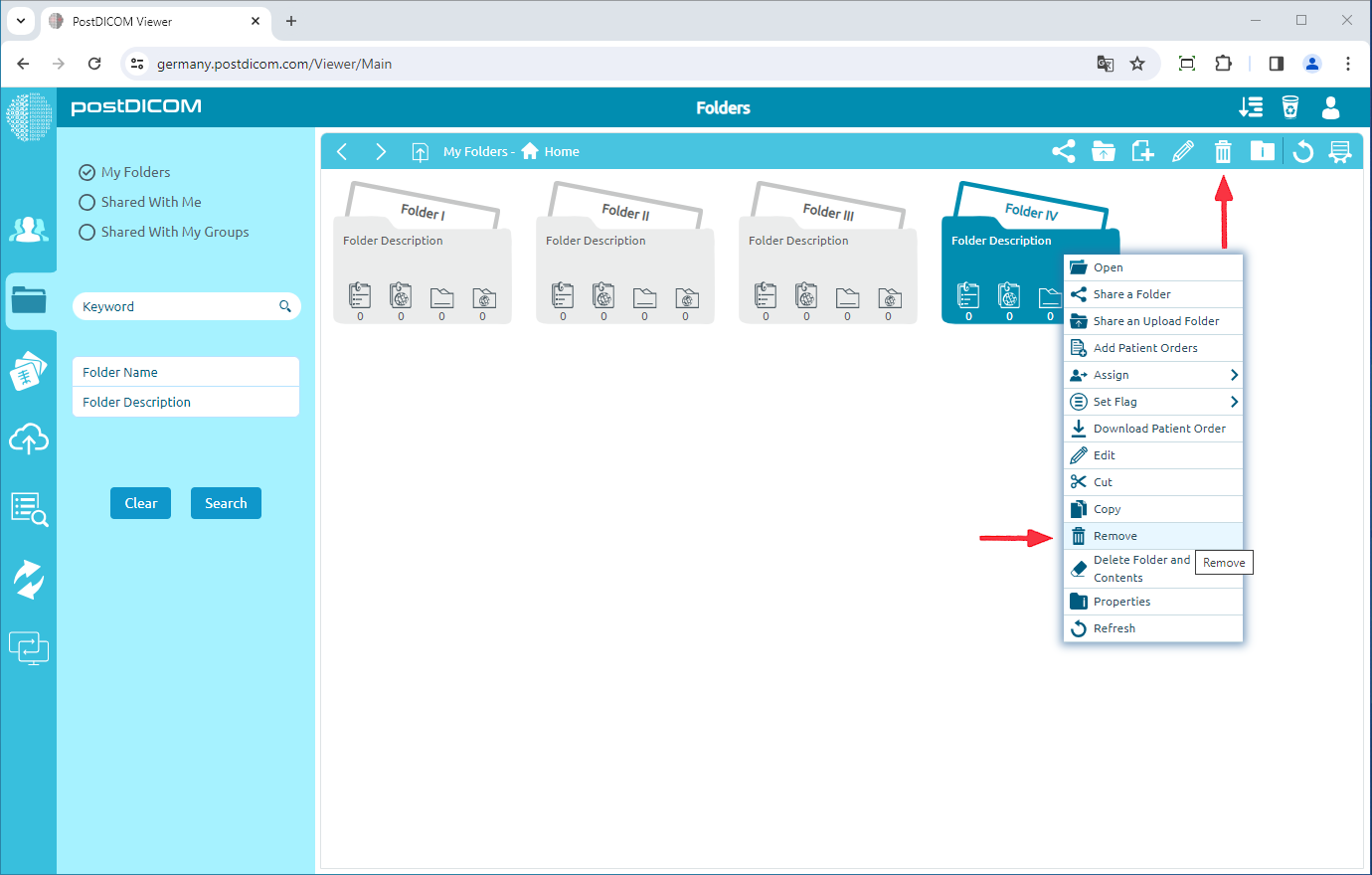The height and width of the screenshot is (875, 1372).
Task: Expand the Set Flag submenu
Action: point(1153,401)
